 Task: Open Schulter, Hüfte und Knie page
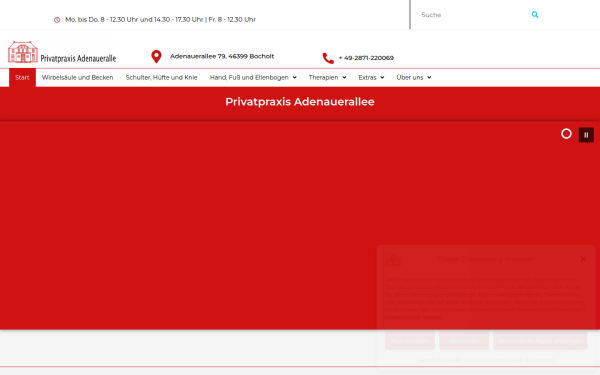(161, 77)
